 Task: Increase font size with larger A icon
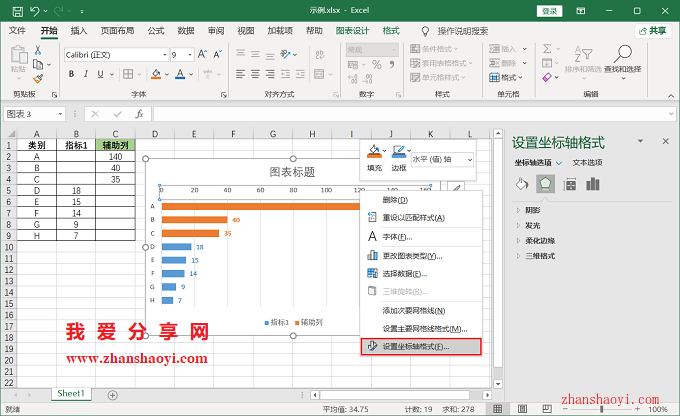tap(202, 54)
